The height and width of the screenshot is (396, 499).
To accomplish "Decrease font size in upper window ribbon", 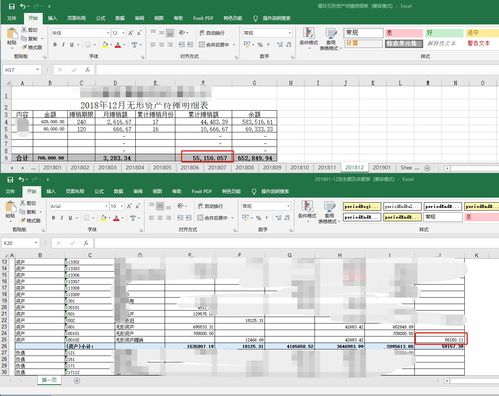I will (x=139, y=33).
